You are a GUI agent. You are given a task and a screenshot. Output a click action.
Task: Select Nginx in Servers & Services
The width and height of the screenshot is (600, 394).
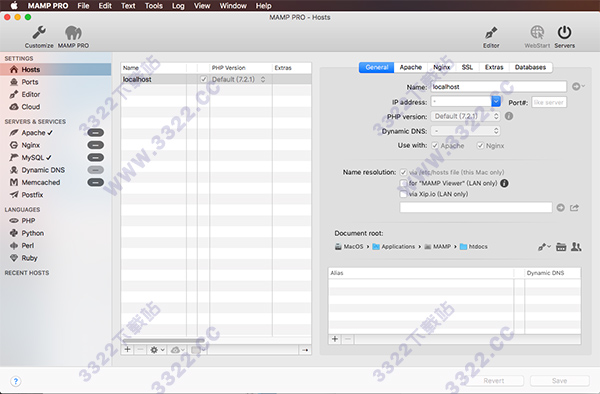(31, 145)
